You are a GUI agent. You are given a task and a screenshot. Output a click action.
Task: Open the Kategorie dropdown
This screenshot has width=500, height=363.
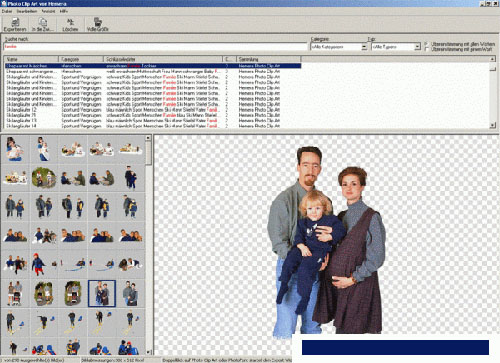click(x=364, y=47)
